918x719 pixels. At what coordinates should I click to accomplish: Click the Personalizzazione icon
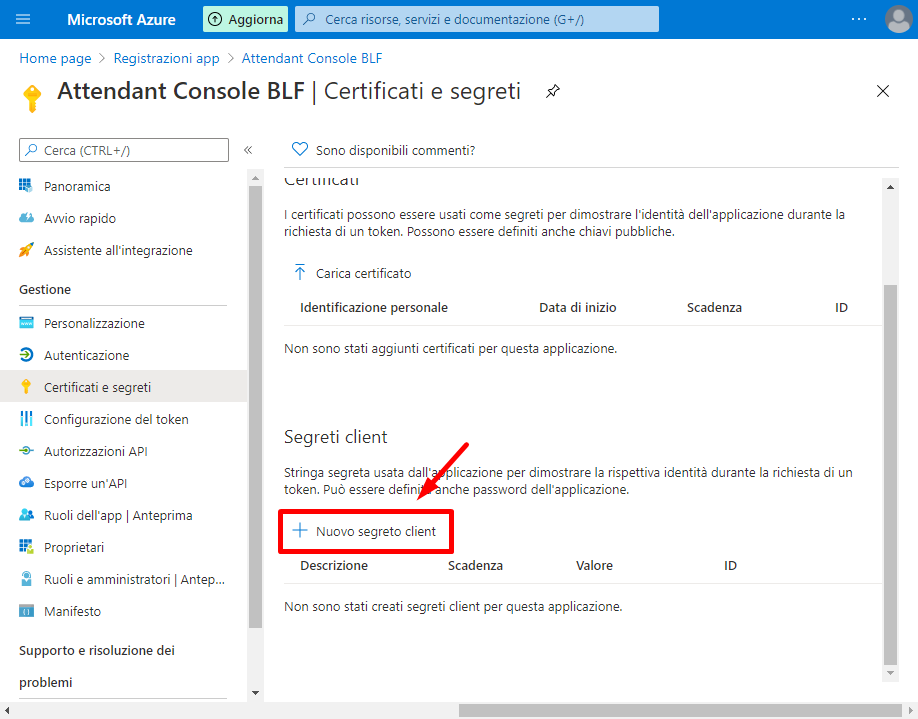click(x=26, y=323)
